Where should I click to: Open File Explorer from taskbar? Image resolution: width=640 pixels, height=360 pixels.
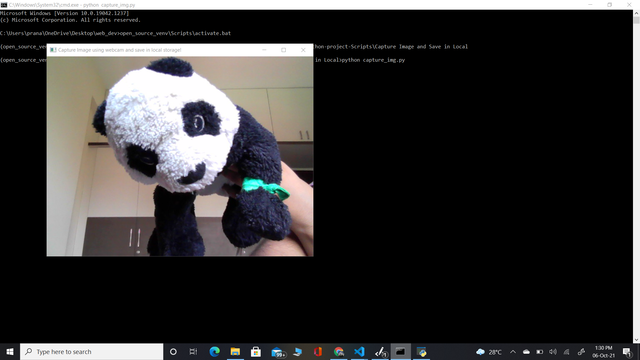pyautogui.click(x=235, y=351)
